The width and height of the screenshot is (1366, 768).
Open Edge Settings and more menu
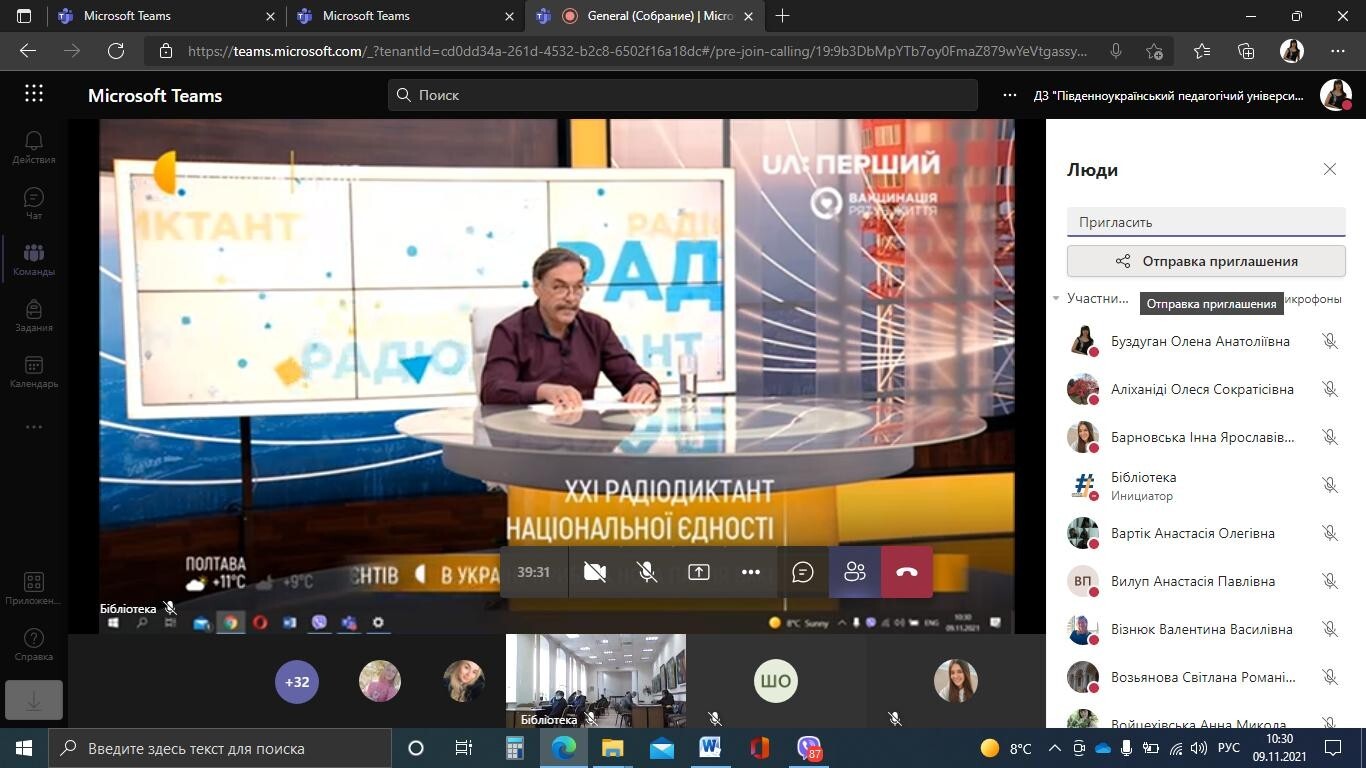[x=1338, y=51]
